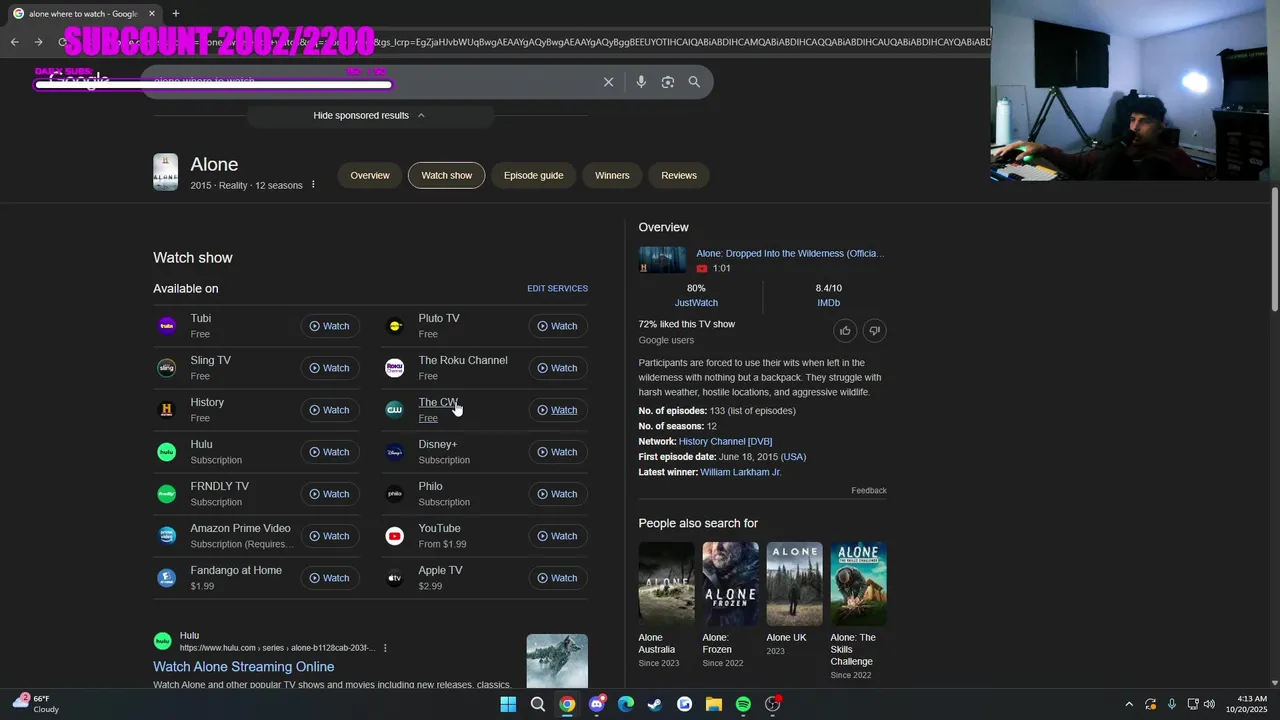Open Discord from the taskbar

596,704
